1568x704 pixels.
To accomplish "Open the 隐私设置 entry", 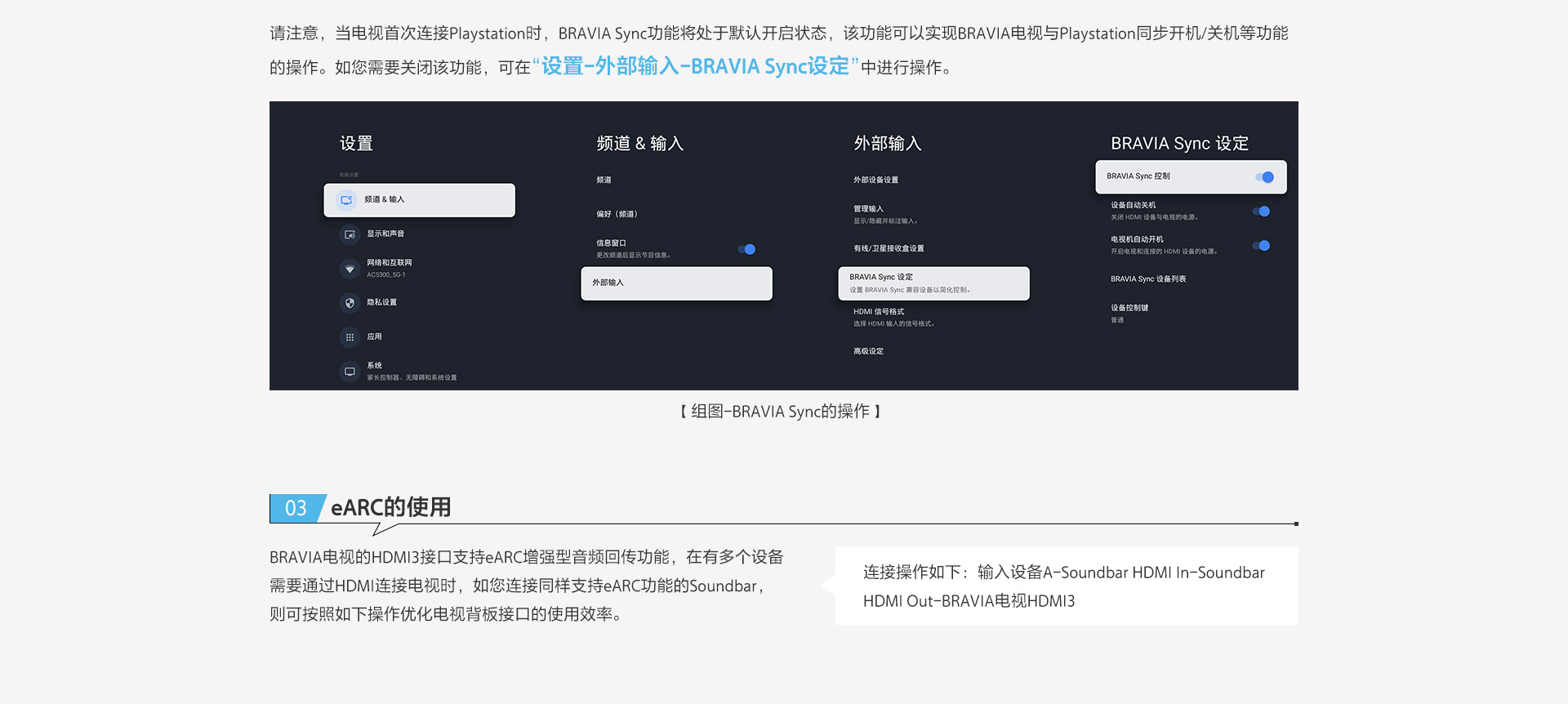I will [381, 303].
